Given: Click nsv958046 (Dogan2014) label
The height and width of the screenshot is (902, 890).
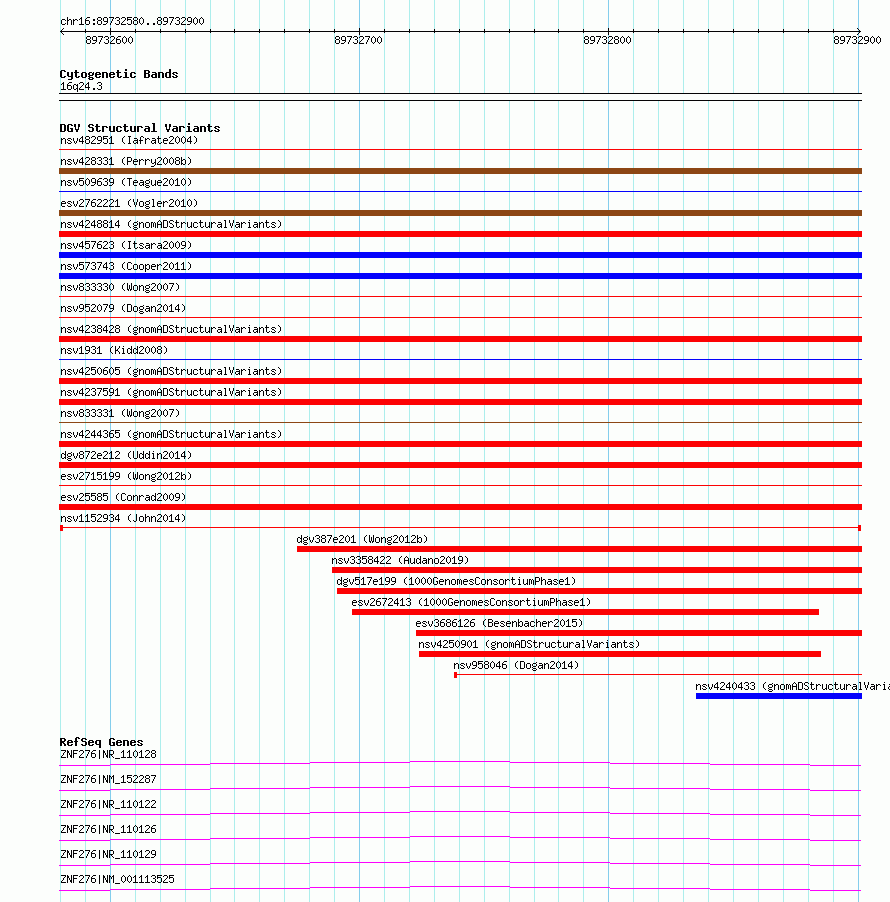Looking at the screenshot, I should point(516,666).
